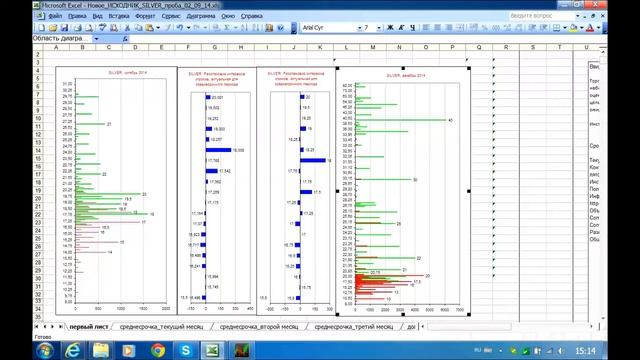
Task: Click the red Font color A
Action: pyautogui.click(x=590, y=27)
